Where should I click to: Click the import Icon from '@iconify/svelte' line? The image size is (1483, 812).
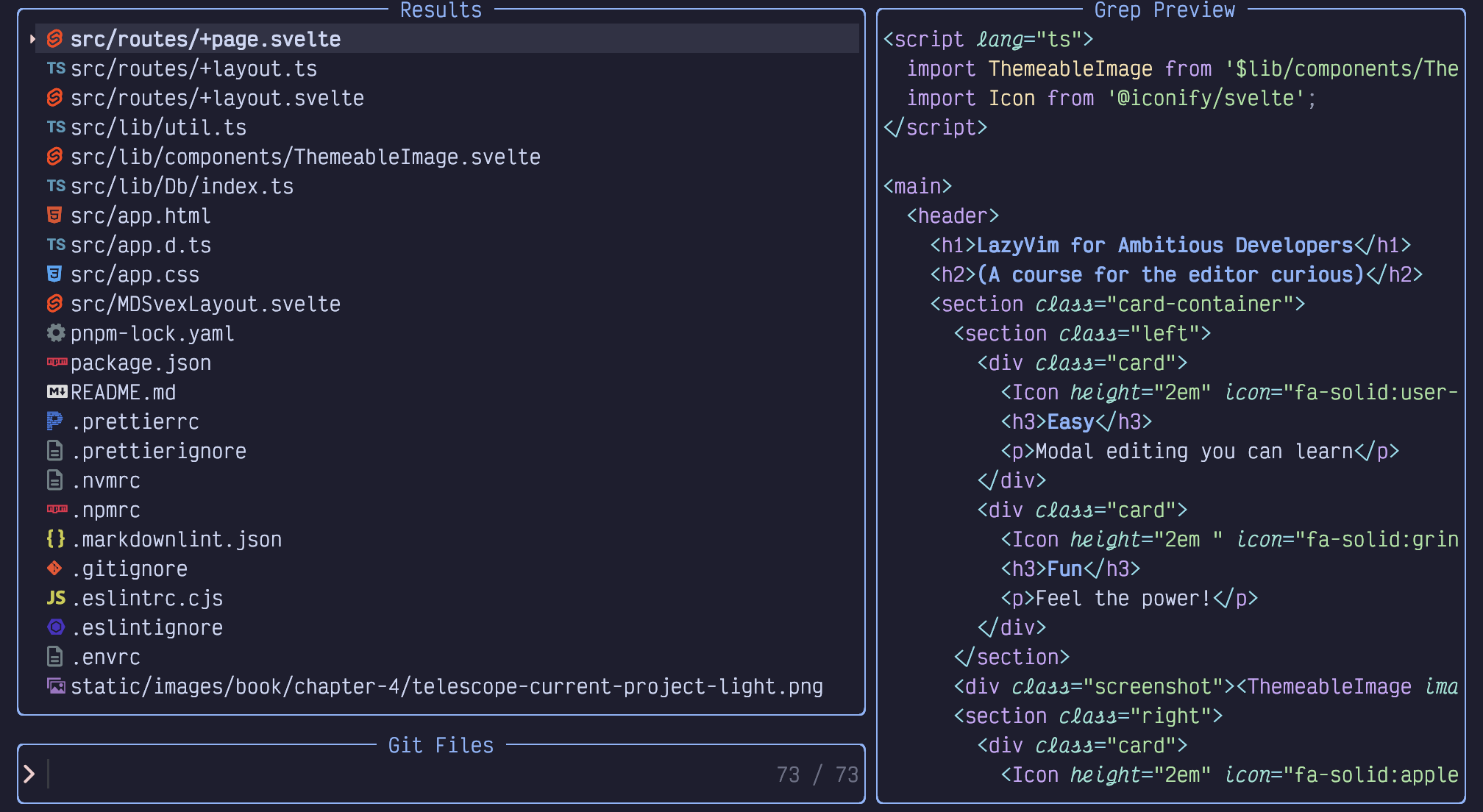click(x=1112, y=98)
